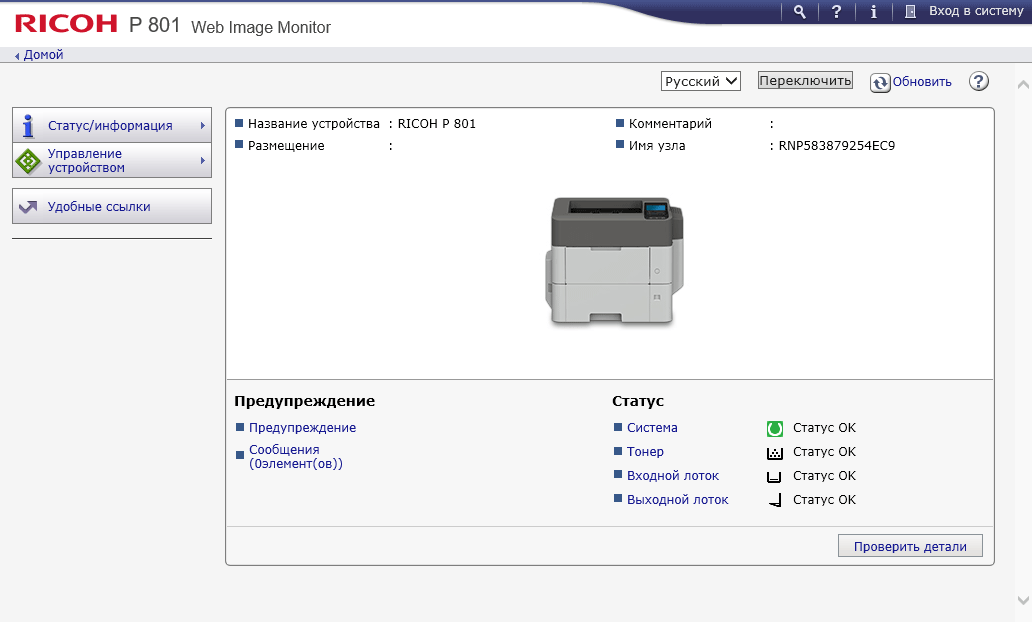Click the info icon in top bar

coord(874,11)
